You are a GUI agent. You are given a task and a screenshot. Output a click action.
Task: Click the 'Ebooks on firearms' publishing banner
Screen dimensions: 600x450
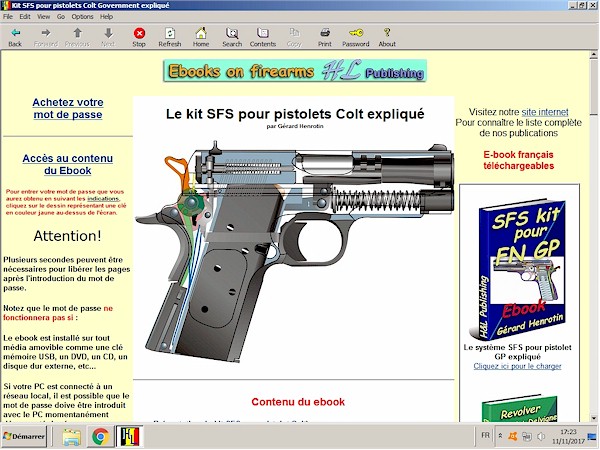(x=295, y=71)
